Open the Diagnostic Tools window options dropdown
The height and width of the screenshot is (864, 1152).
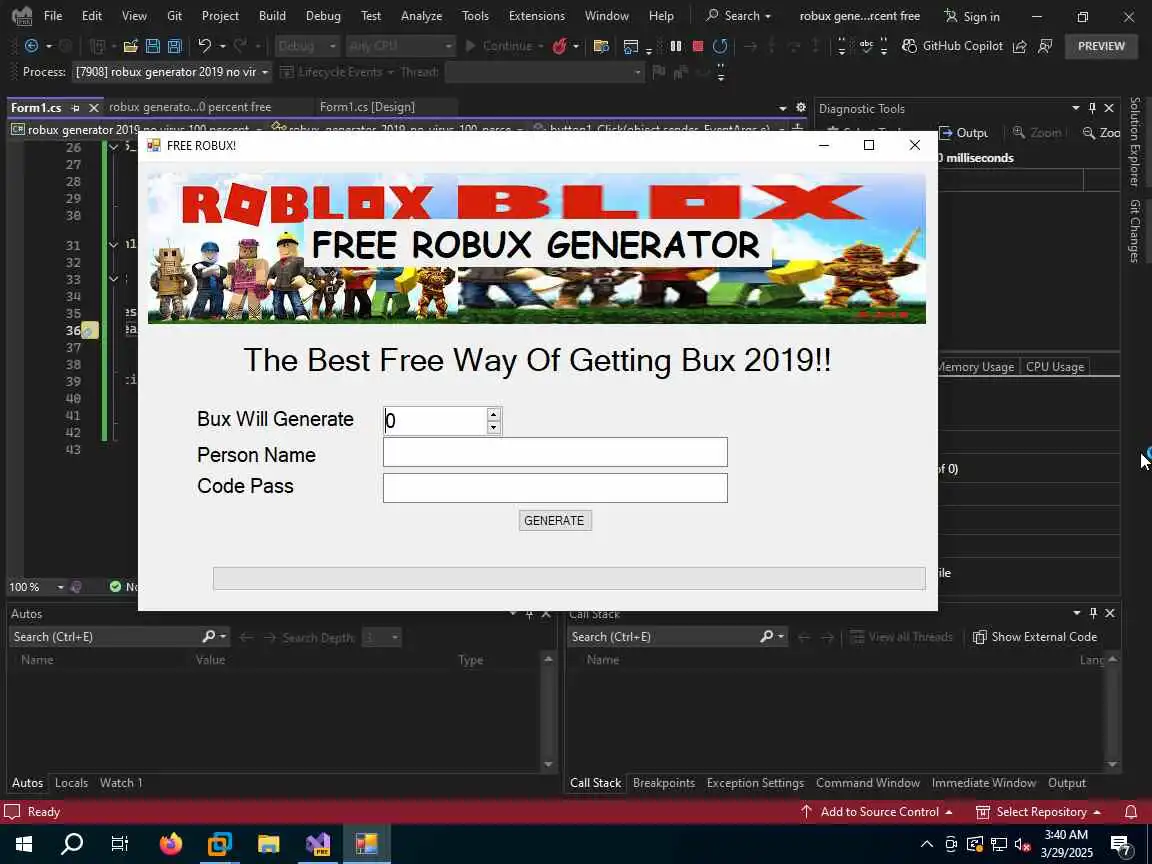(x=1076, y=108)
